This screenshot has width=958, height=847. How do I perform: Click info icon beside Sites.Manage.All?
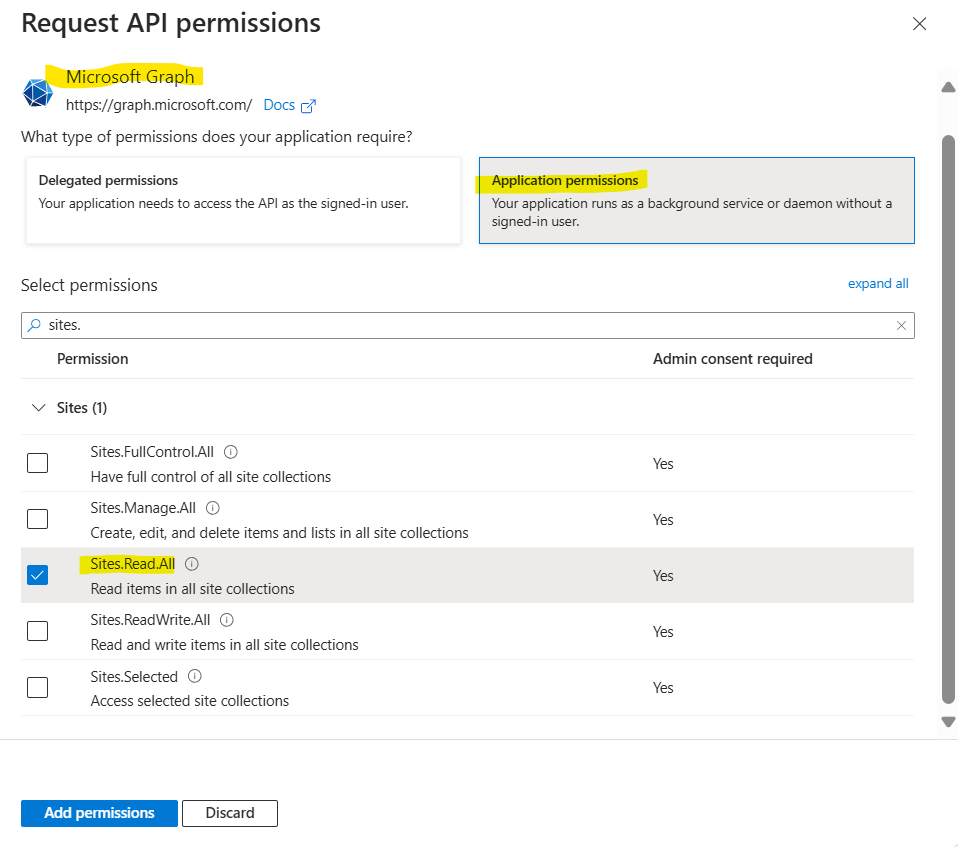point(213,508)
